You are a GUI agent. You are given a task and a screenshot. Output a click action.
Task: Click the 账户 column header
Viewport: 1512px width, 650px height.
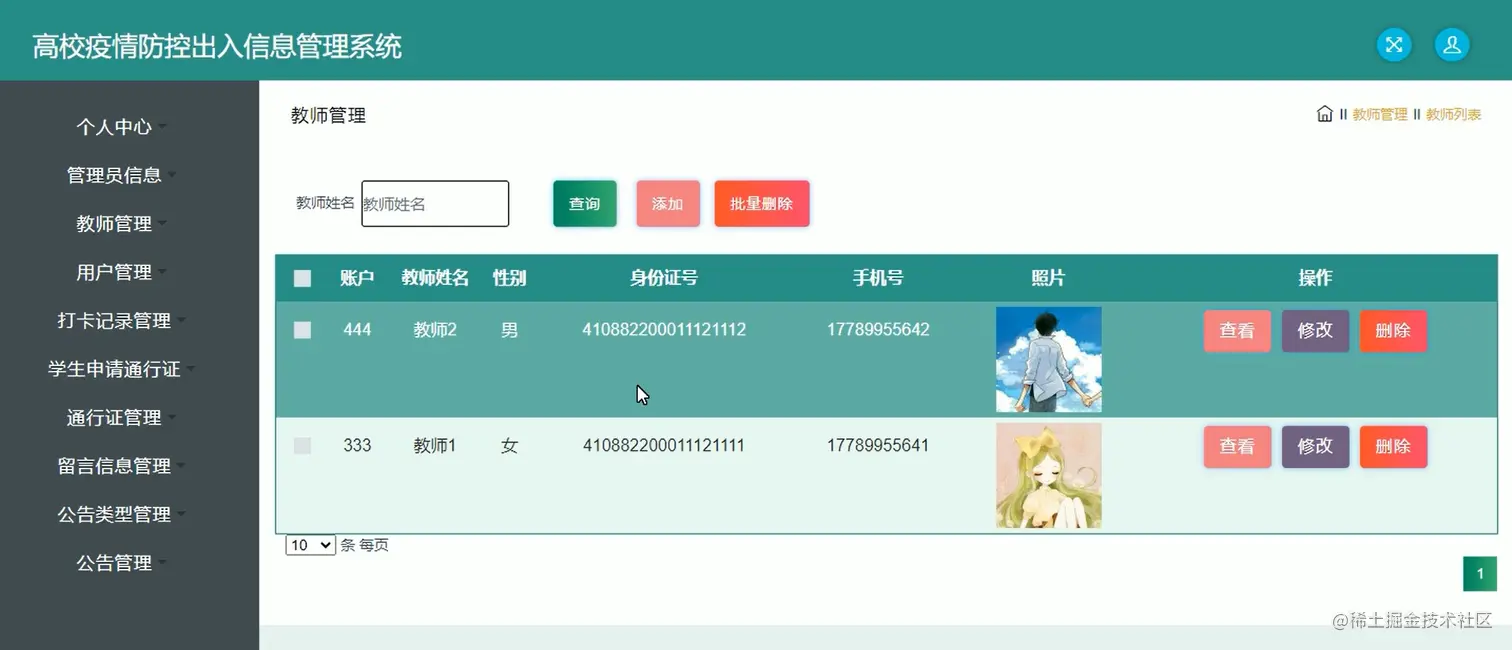pyautogui.click(x=357, y=278)
